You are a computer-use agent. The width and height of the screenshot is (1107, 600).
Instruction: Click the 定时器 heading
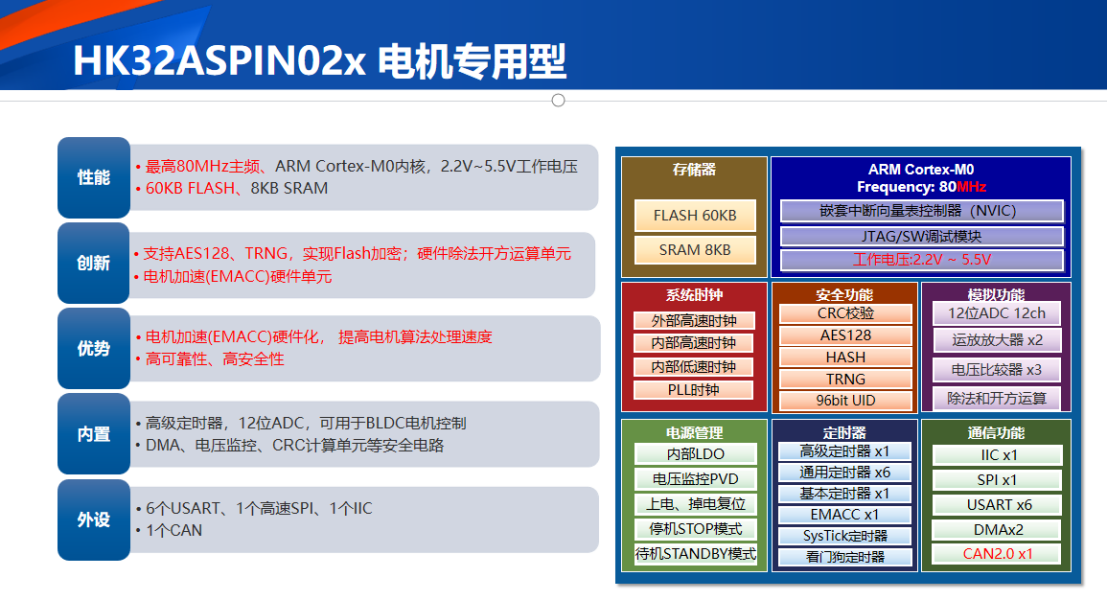coord(844,433)
